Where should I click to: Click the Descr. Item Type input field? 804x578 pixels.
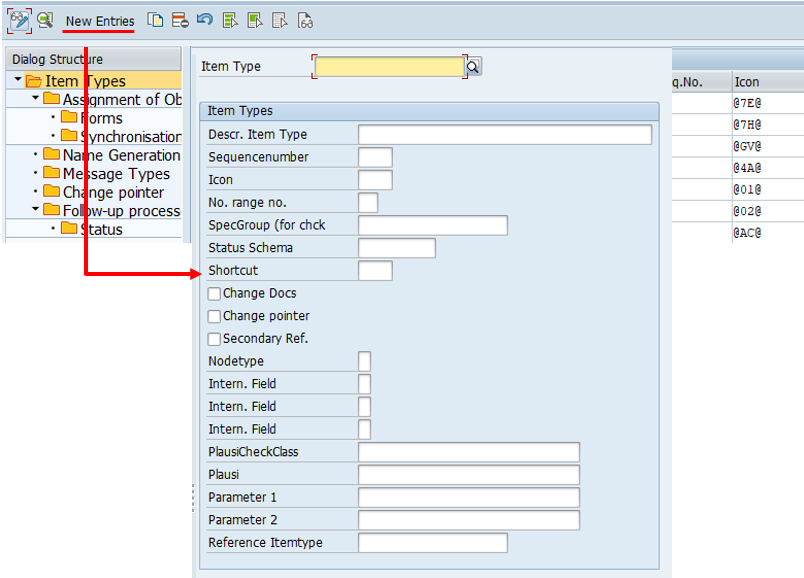(x=504, y=135)
